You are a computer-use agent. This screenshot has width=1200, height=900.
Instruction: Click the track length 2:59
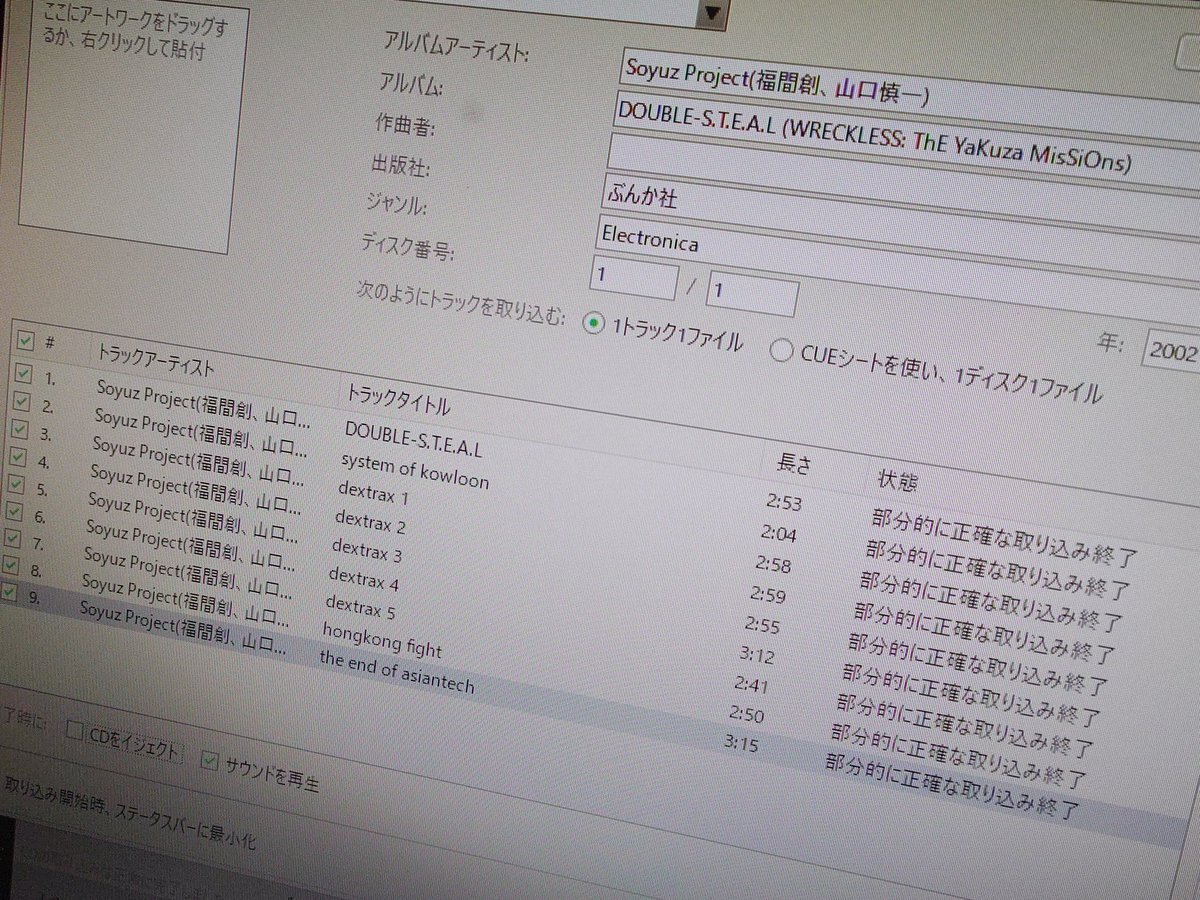[766, 595]
